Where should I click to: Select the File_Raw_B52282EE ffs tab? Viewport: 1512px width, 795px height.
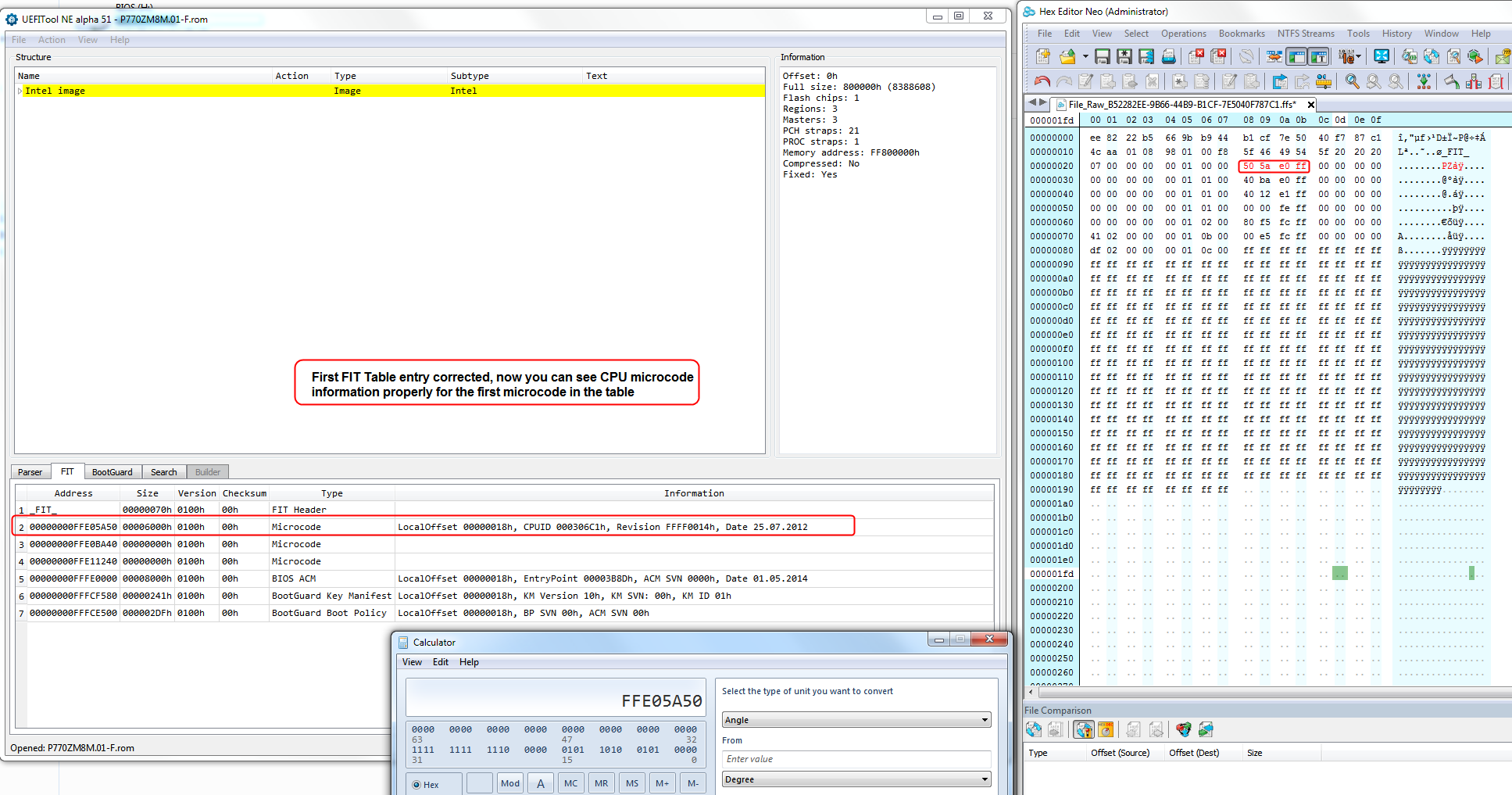(1182, 104)
